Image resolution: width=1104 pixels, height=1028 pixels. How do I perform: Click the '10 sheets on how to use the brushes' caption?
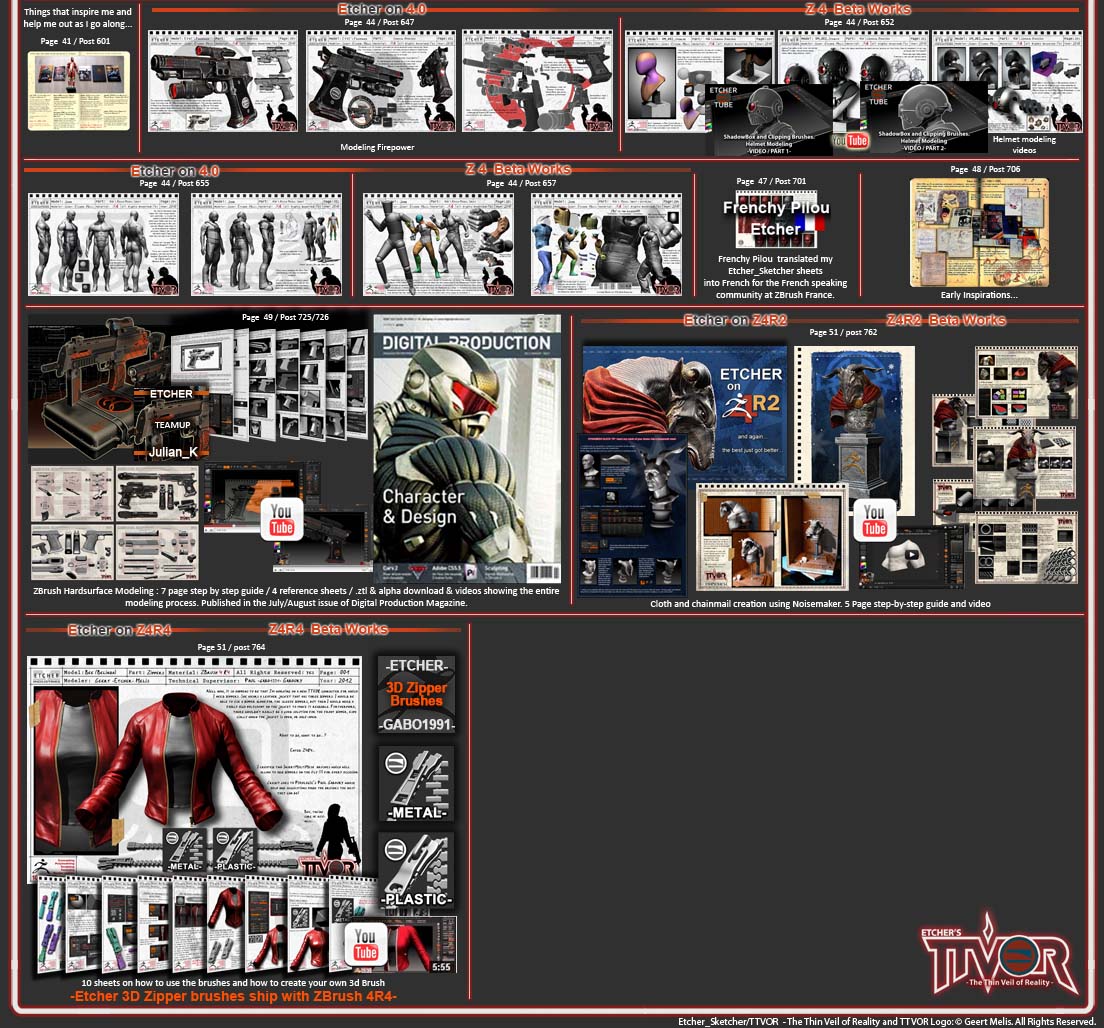[233, 982]
